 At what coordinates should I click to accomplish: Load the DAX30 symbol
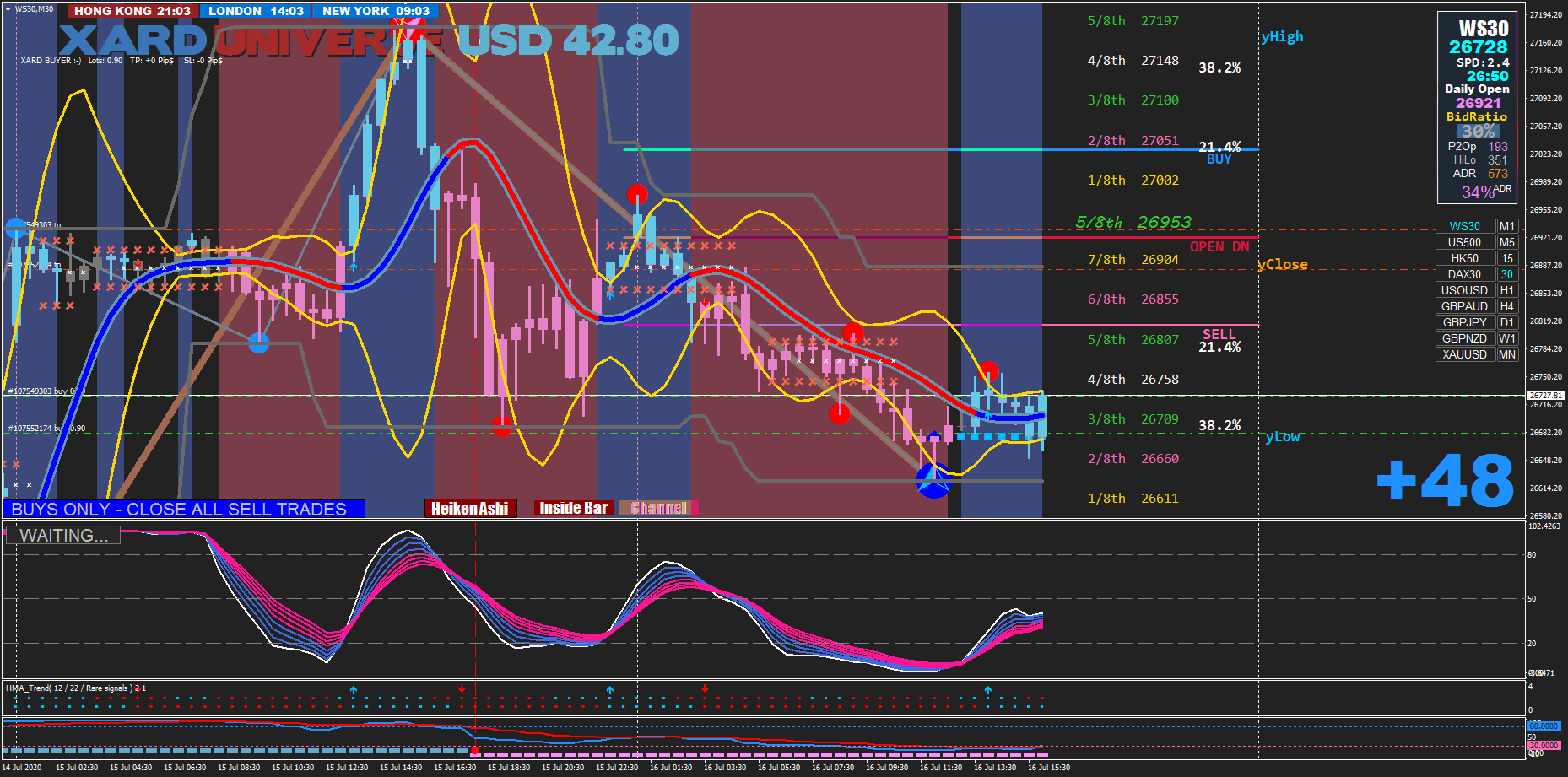pyautogui.click(x=1465, y=274)
